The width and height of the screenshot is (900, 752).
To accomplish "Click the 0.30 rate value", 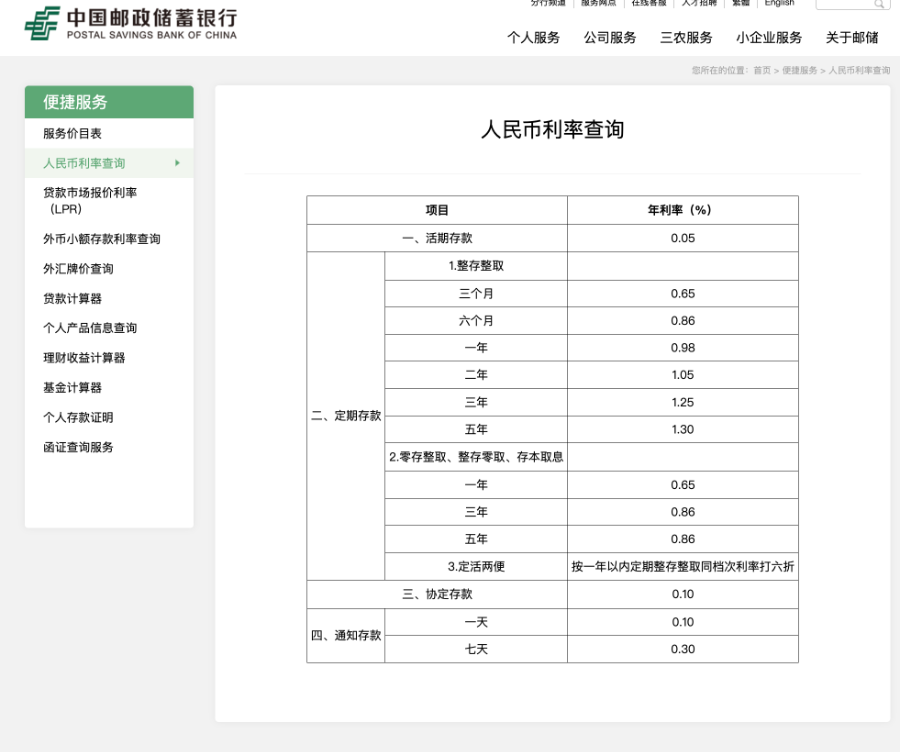I will pos(682,649).
